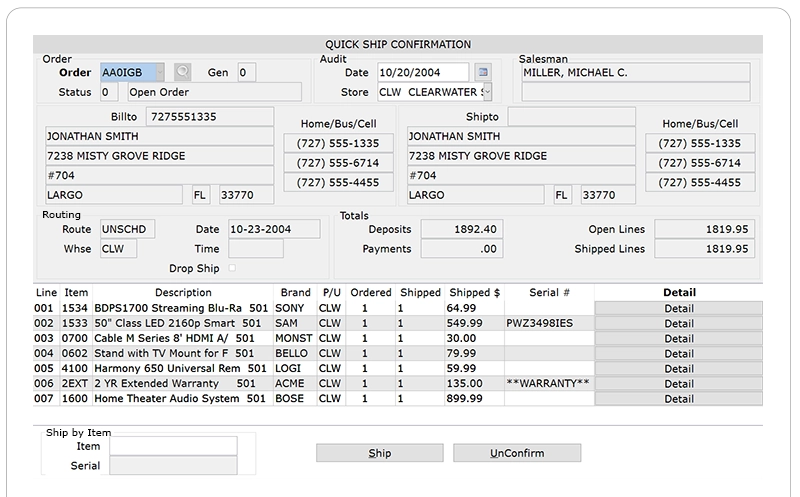The width and height of the screenshot is (800, 497).
Task: Click the Ship by Item input field
Action: point(172,446)
